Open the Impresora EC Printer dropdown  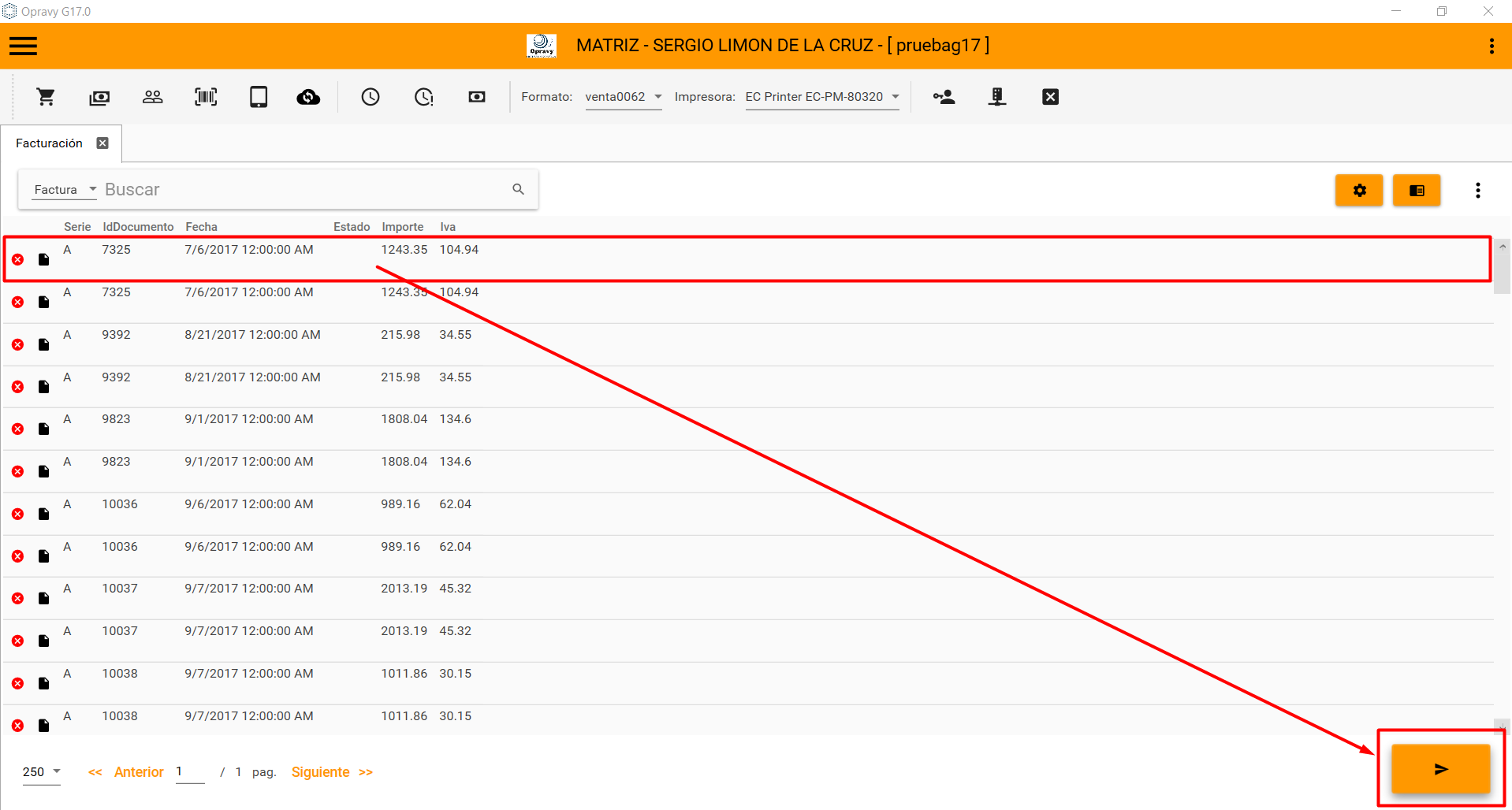tap(822, 97)
